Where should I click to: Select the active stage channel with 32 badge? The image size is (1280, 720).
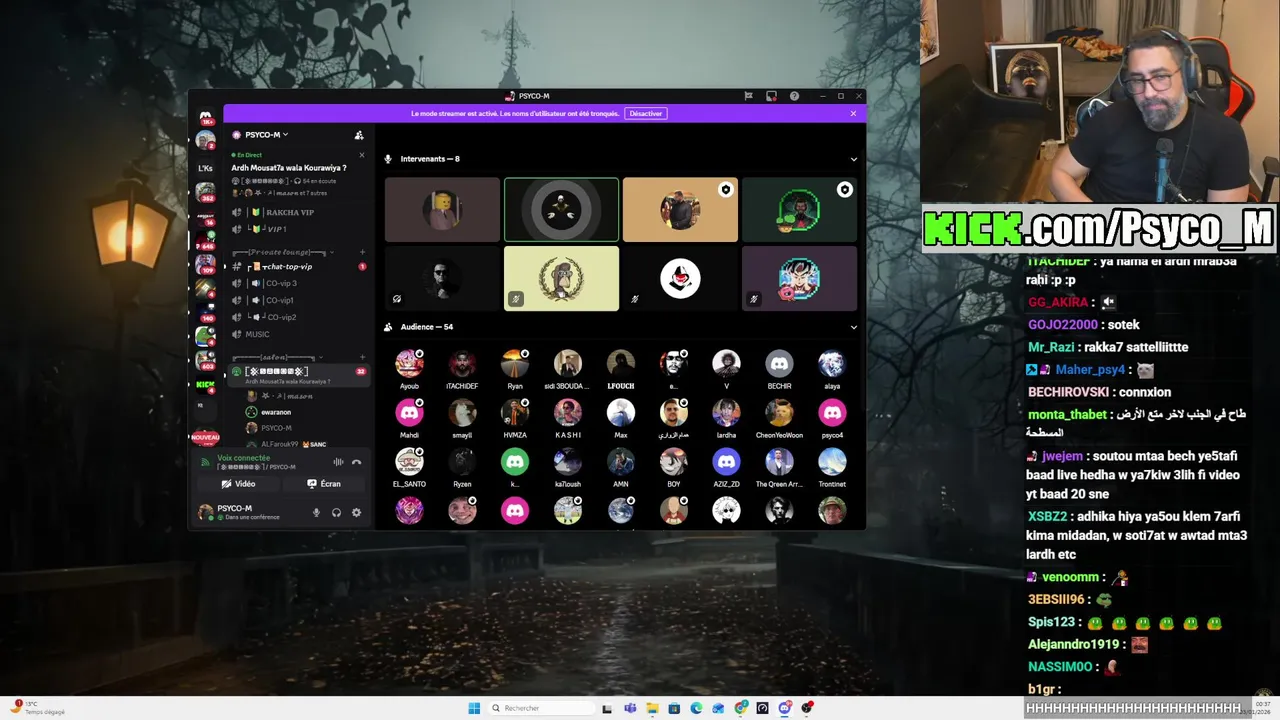tap(298, 374)
